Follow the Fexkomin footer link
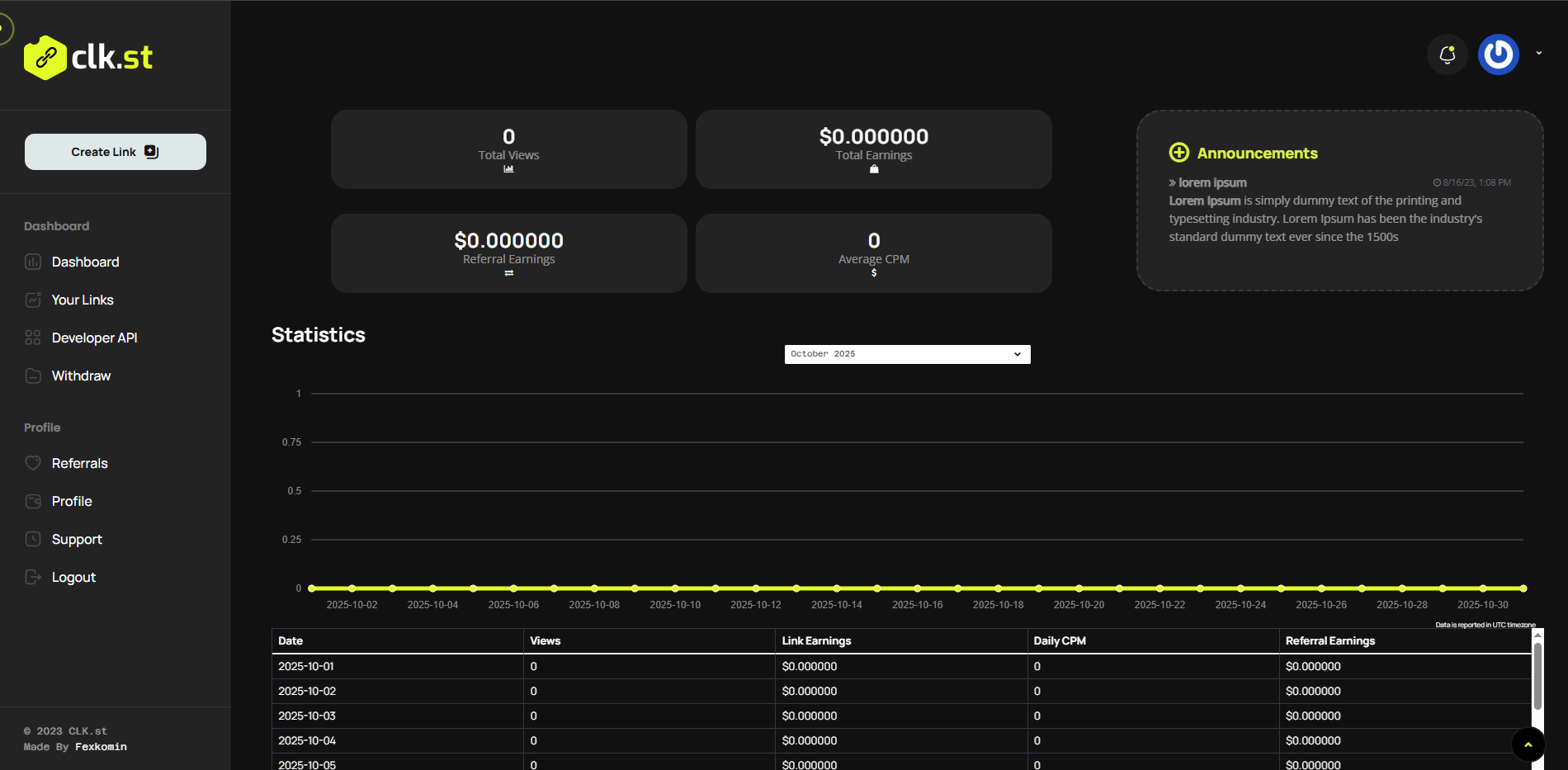1568x770 pixels. point(101,747)
